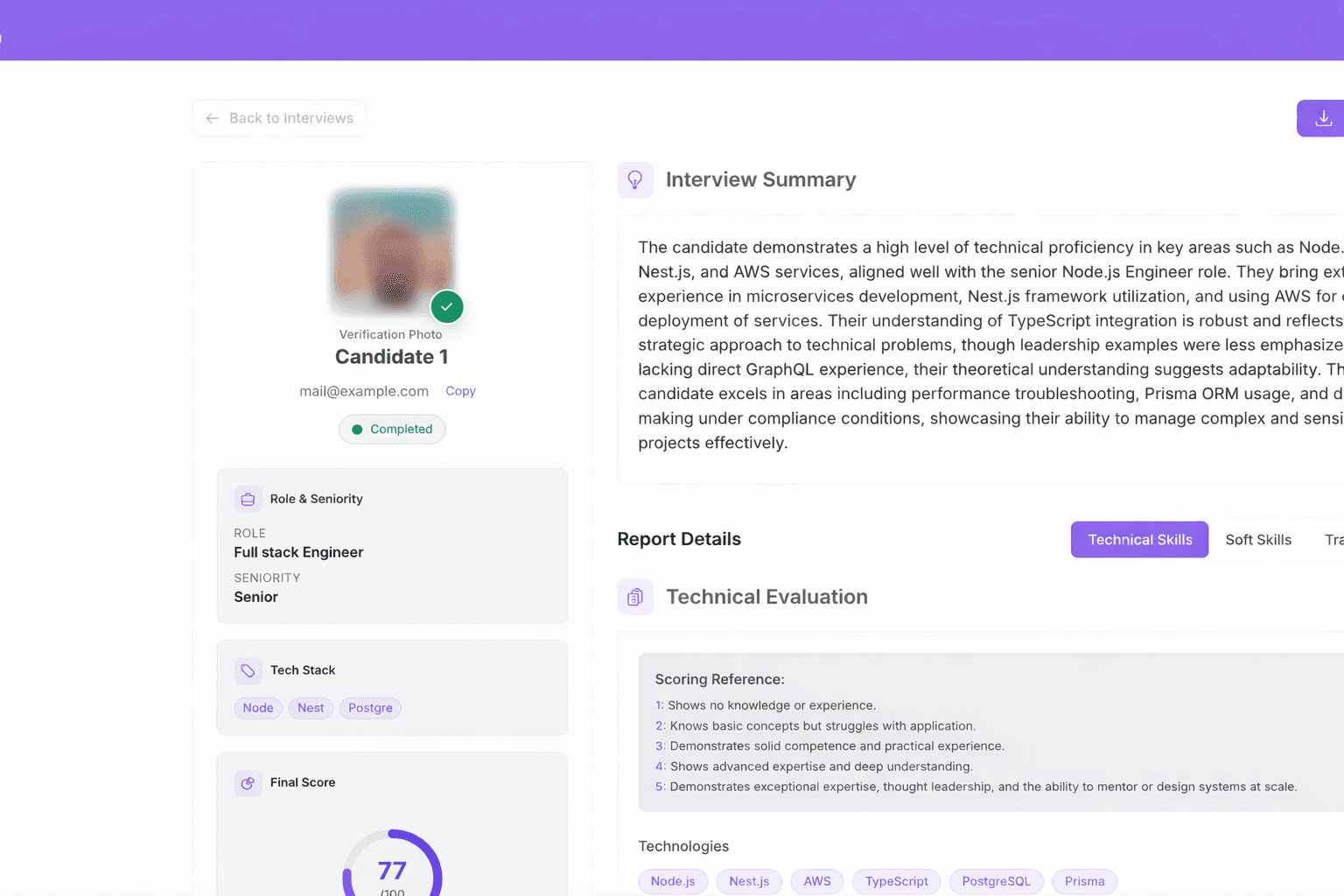This screenshot has width=1344, height=896.
Task: Click the Role & Seniority briefcase icon
Action: 248,499
